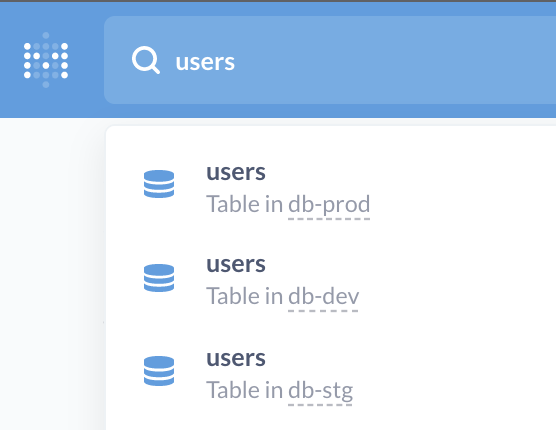This screenshot has height=430, width=556.
Task: Place cursor after "users" in search bar
Action: click(x=235, y=62)
